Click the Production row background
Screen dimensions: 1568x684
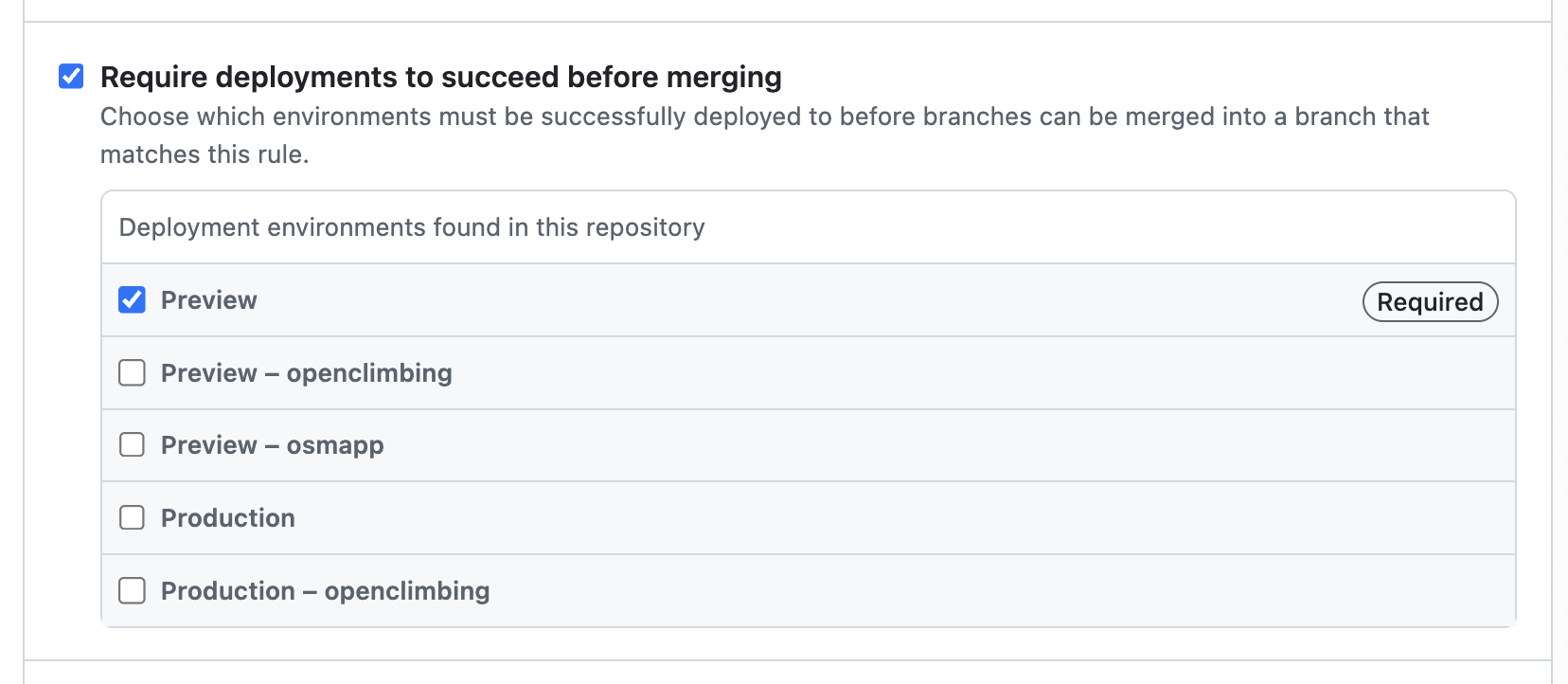[757, 517]
